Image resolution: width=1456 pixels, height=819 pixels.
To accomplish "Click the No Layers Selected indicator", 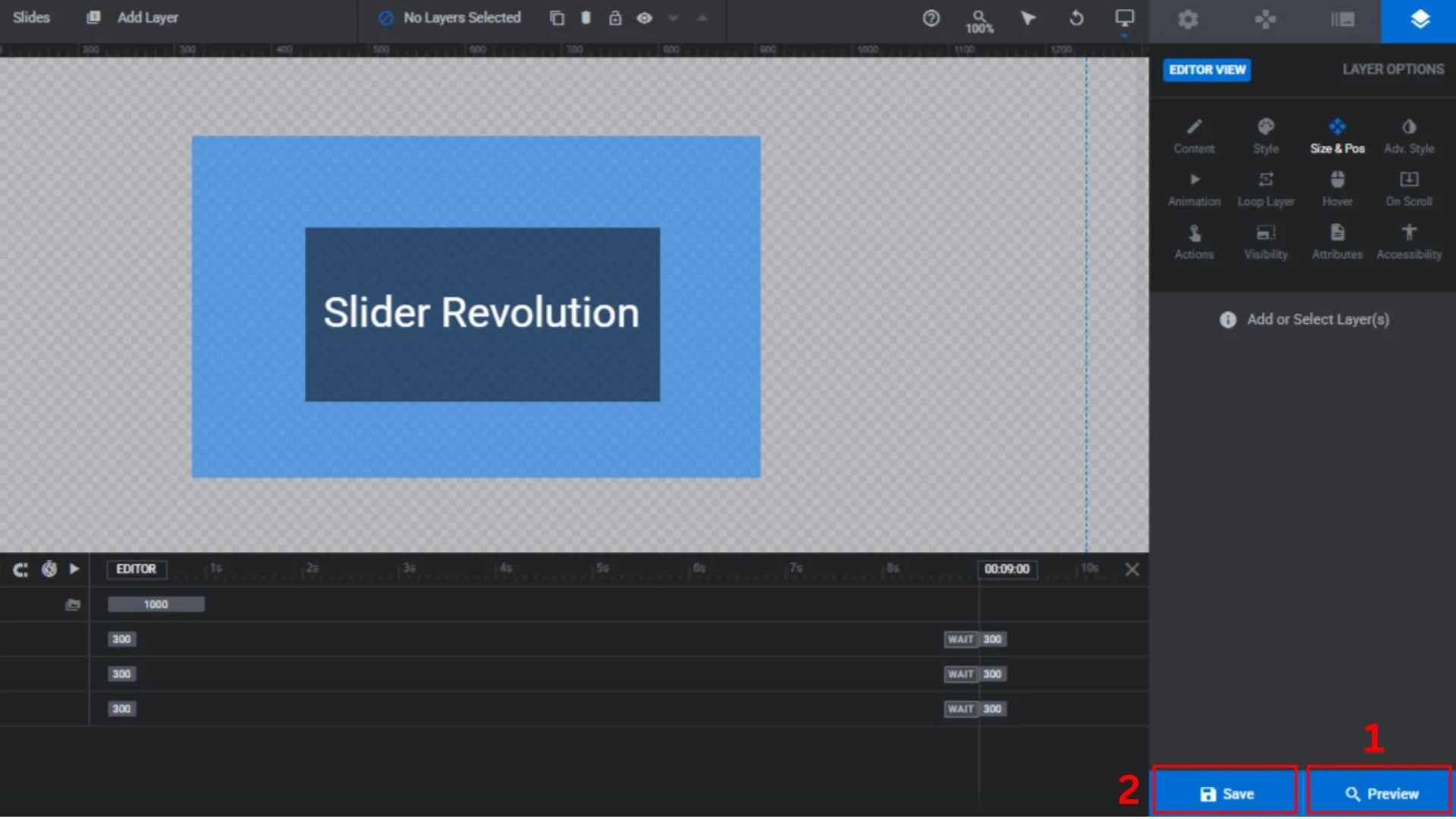I will coord(450,17).
